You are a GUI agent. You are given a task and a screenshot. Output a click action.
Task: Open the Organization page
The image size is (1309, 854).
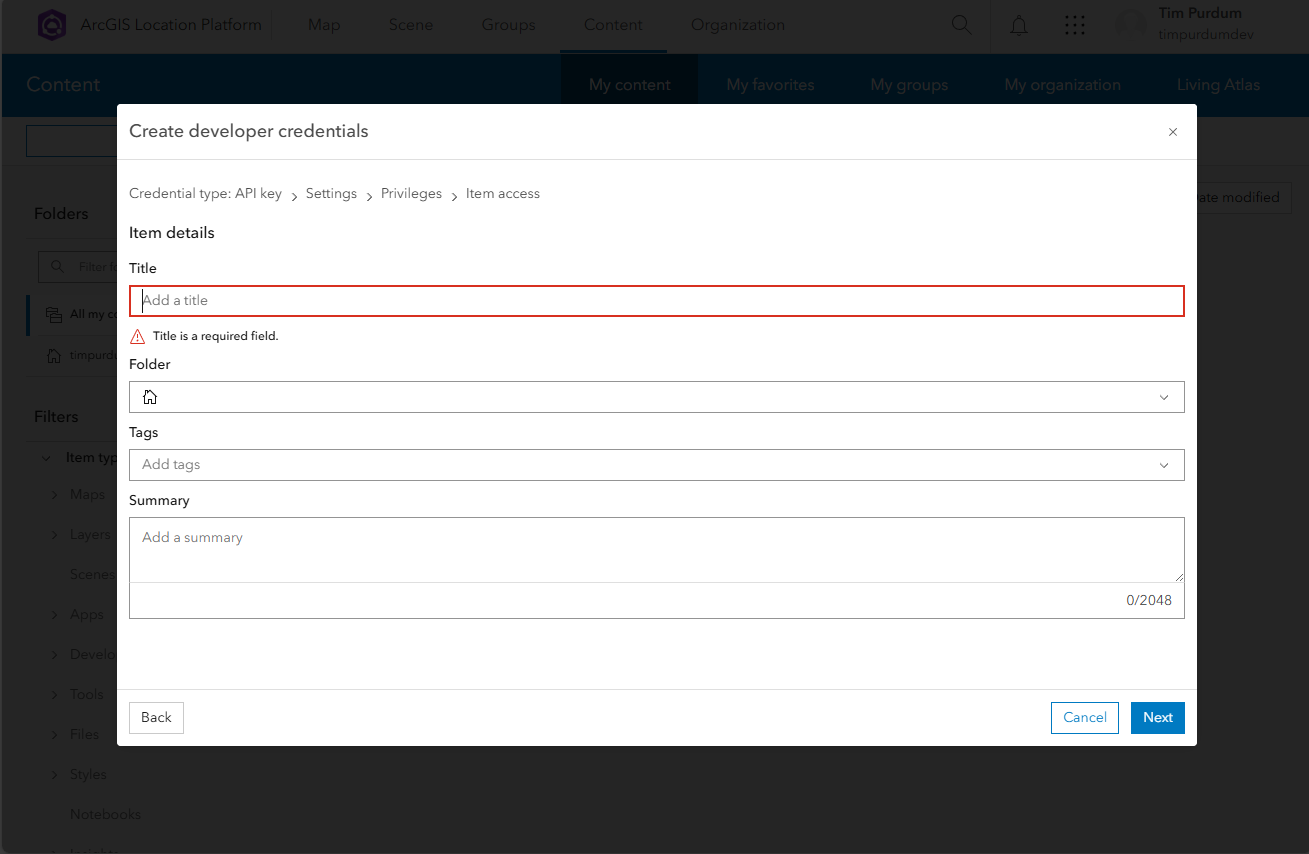[x=738, y=25]
